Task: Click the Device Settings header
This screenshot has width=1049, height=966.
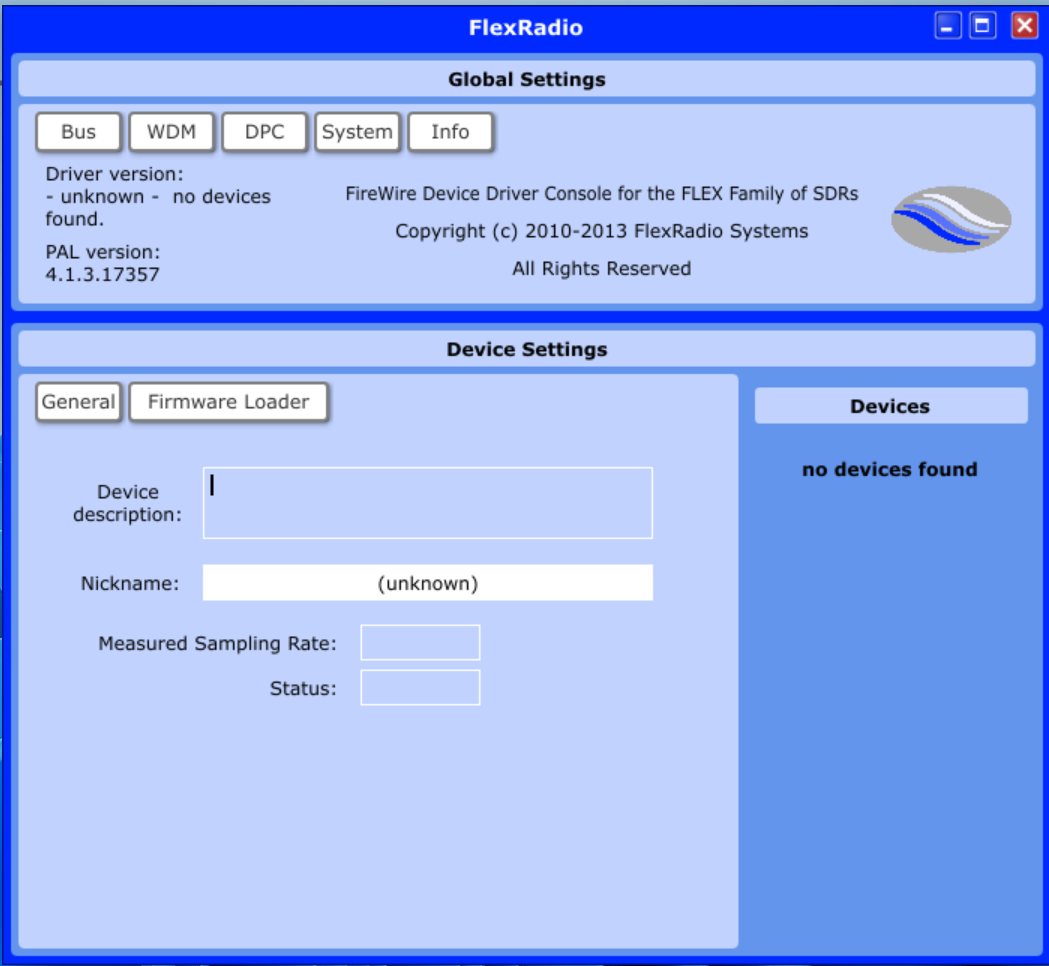Action: pos(527,349)
